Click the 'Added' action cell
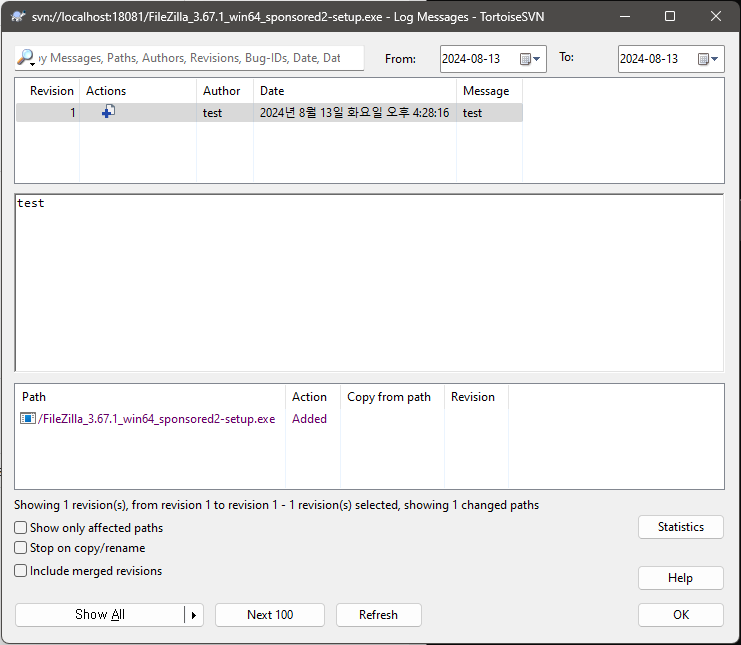 click(310, 419)
